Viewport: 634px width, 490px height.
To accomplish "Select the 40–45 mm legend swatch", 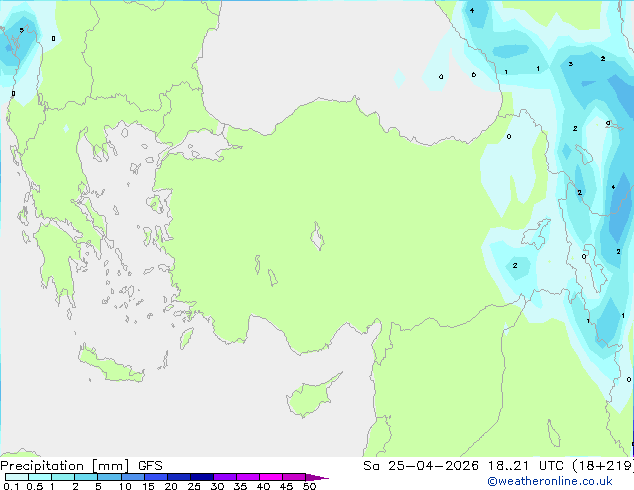I will (x=271, y=477).
